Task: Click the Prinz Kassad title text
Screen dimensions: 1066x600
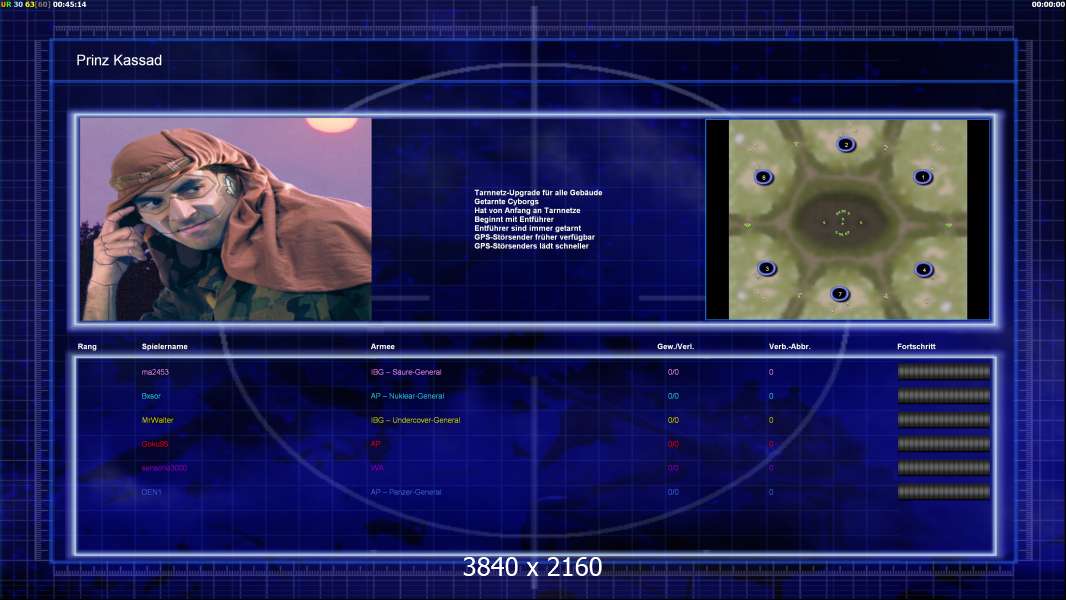Action: click(x=119, y=61)
